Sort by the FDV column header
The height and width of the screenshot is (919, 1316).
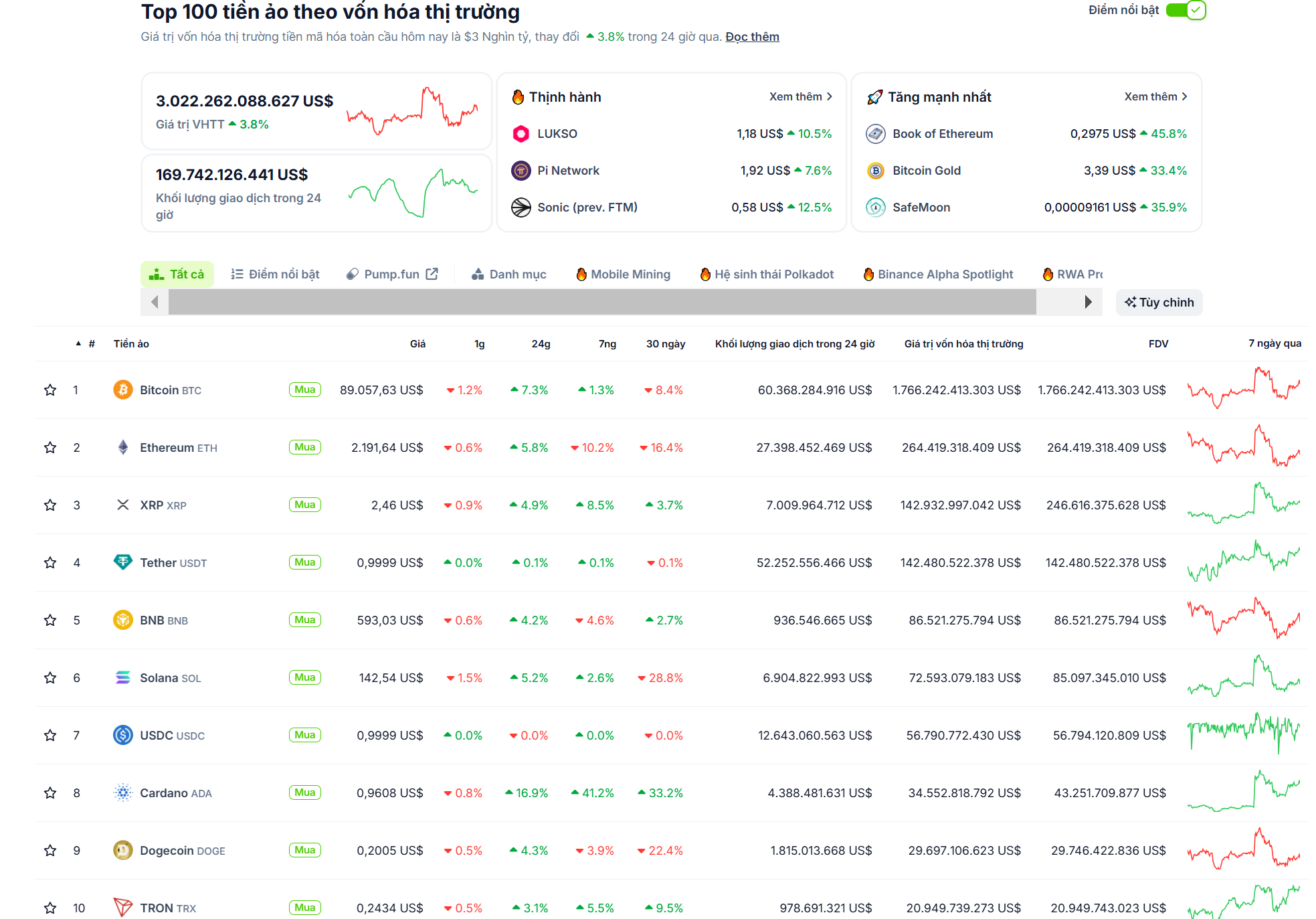click(1158, 343)
